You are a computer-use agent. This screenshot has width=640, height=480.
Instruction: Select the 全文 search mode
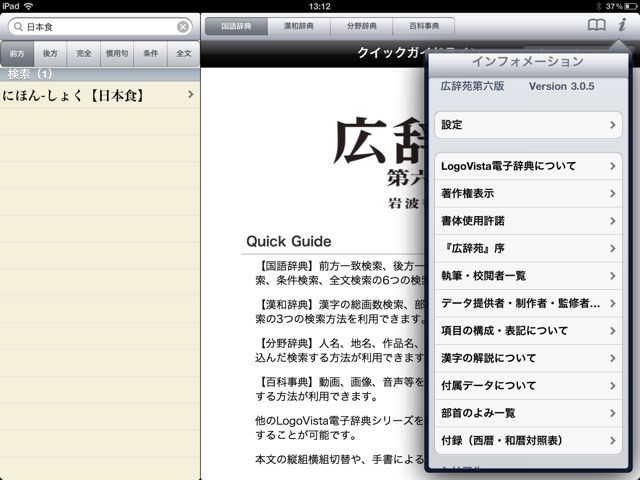coord(184,53)
